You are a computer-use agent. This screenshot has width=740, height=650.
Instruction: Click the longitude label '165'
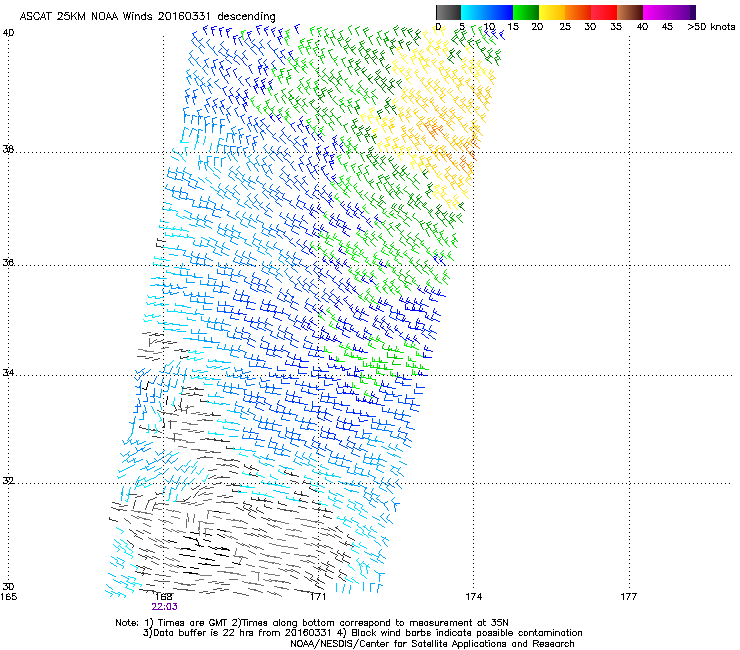click(x=9, y=597)
